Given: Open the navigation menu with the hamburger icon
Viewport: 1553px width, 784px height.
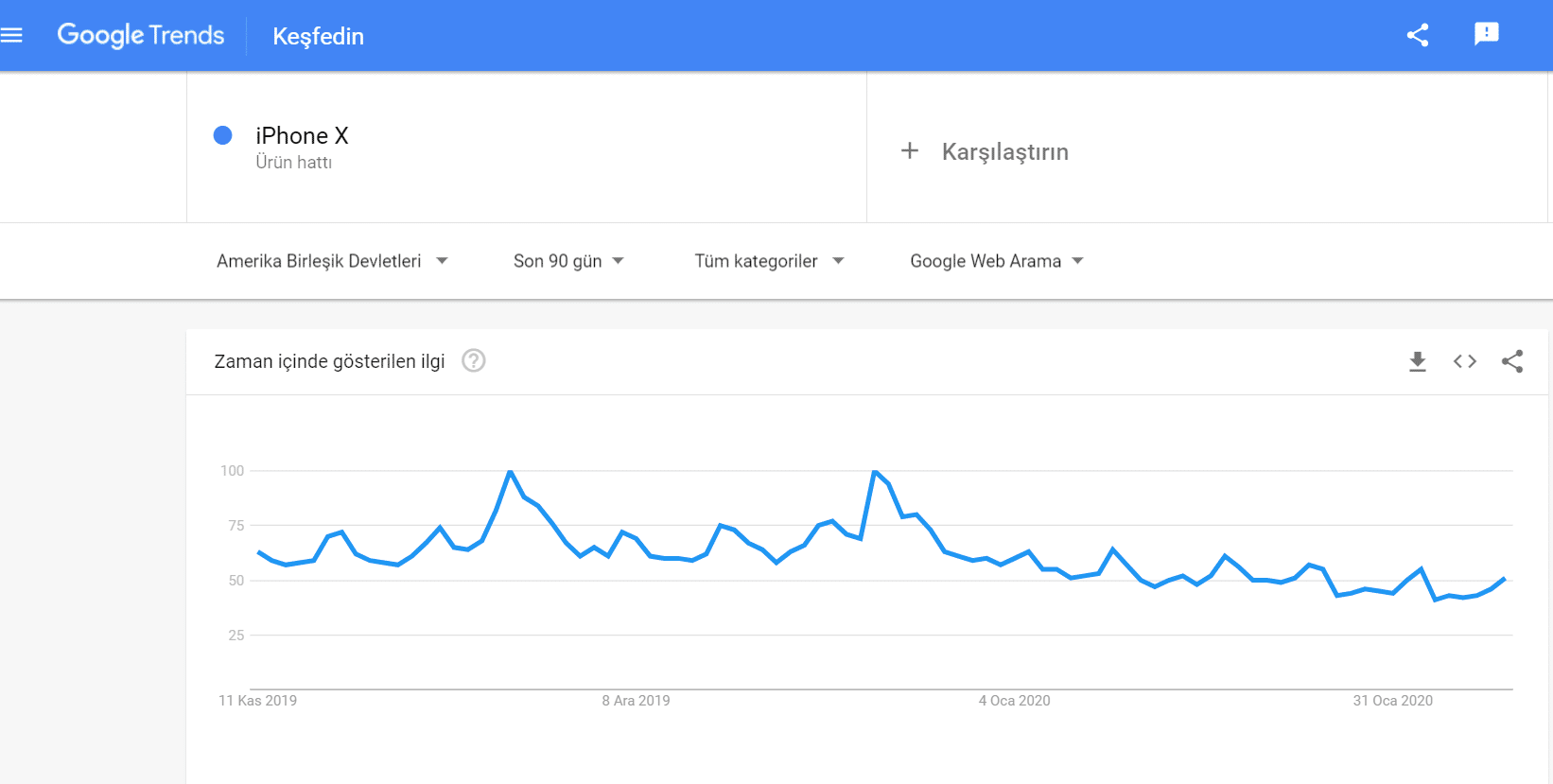Looking at the screenshot, I should (12, 34).
